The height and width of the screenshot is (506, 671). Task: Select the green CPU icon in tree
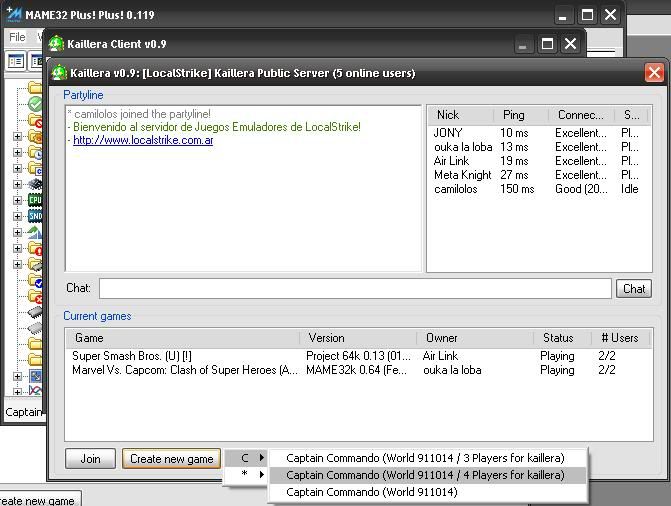(x=36, y=200)
